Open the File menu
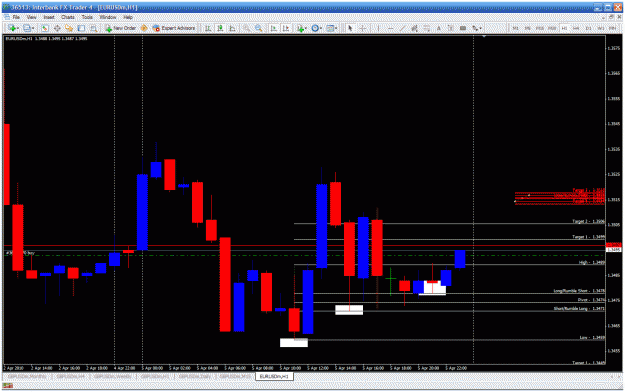The height and width of the screenshot is (392, 625). (16, 17)
